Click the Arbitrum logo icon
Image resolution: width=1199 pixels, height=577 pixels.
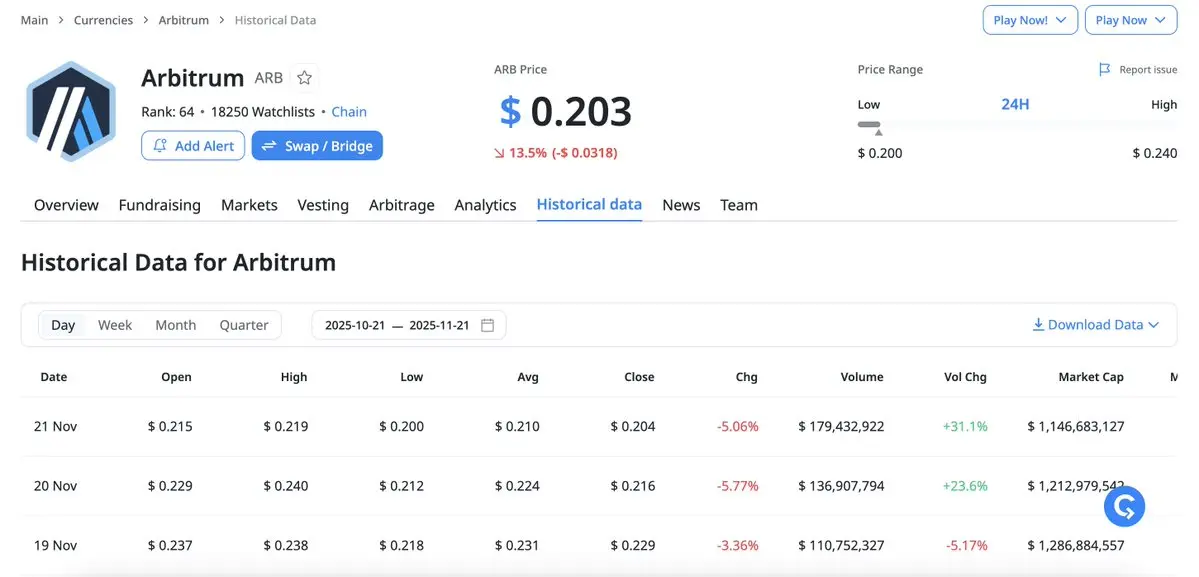click(x=72, y=112)
